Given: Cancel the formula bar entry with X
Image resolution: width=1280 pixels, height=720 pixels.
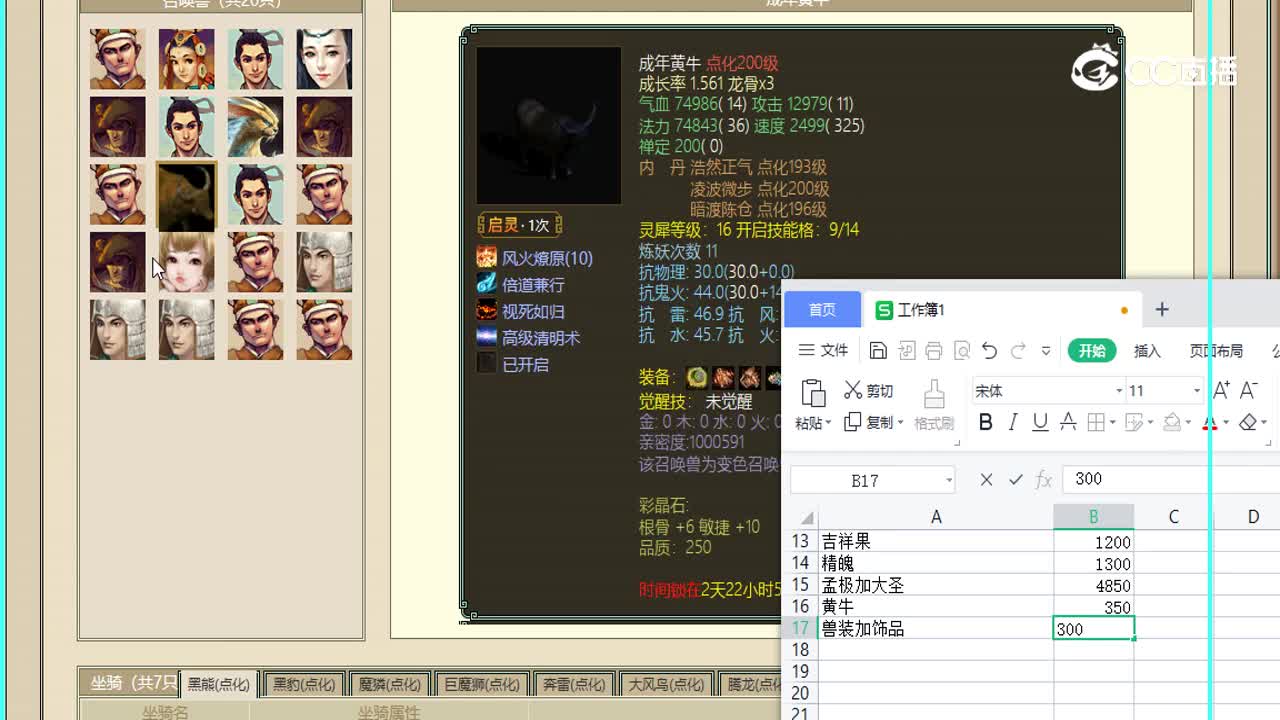Looking at the screenshot, I should pyautogui.click(x=986, y=480).
